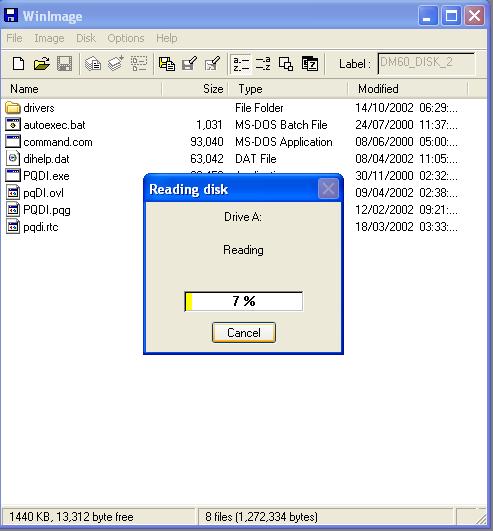Image resolution: width=493 pixels, height=531 pixels.
Task: Click the Save floppy disk toolbar icon
Action: [64, 63]
